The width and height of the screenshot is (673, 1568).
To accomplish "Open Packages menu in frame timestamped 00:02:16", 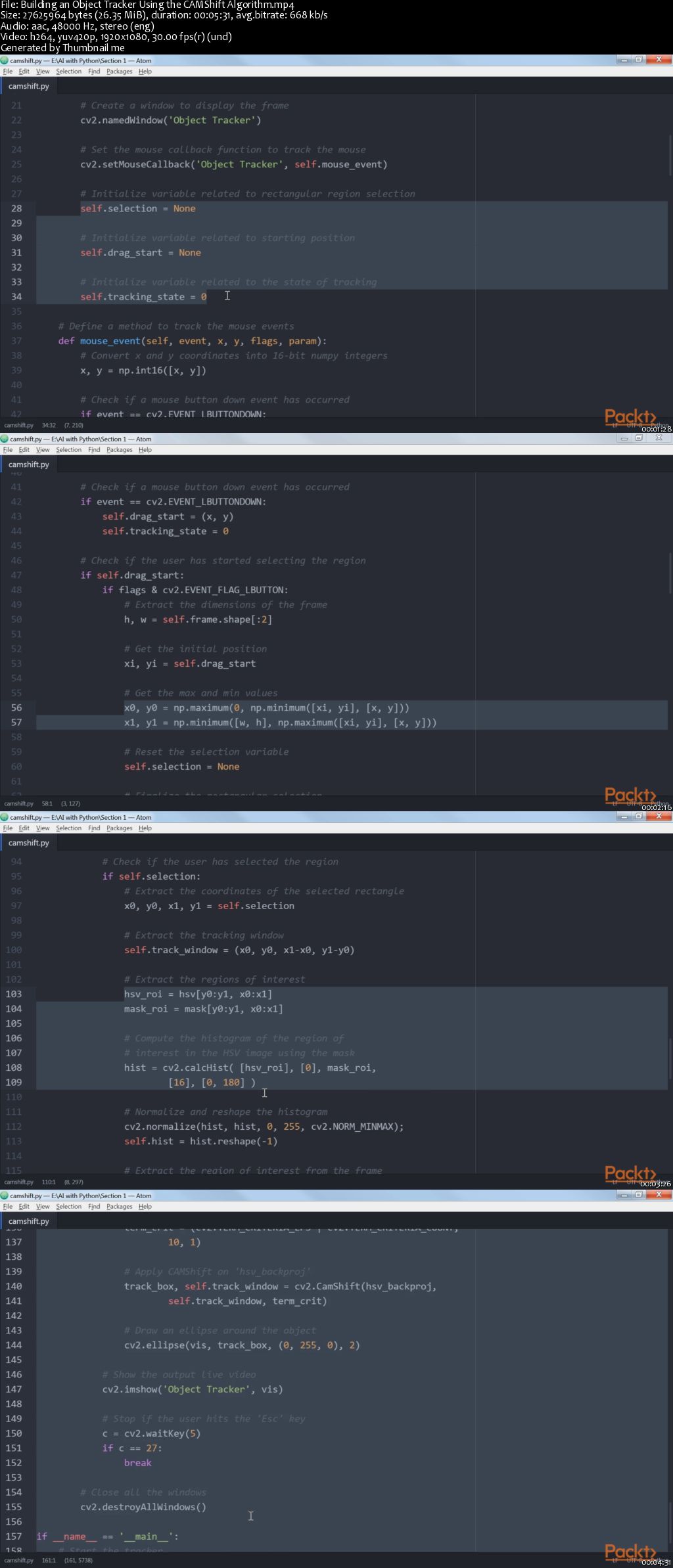I will pyautogui.click(x=119, y=450).
